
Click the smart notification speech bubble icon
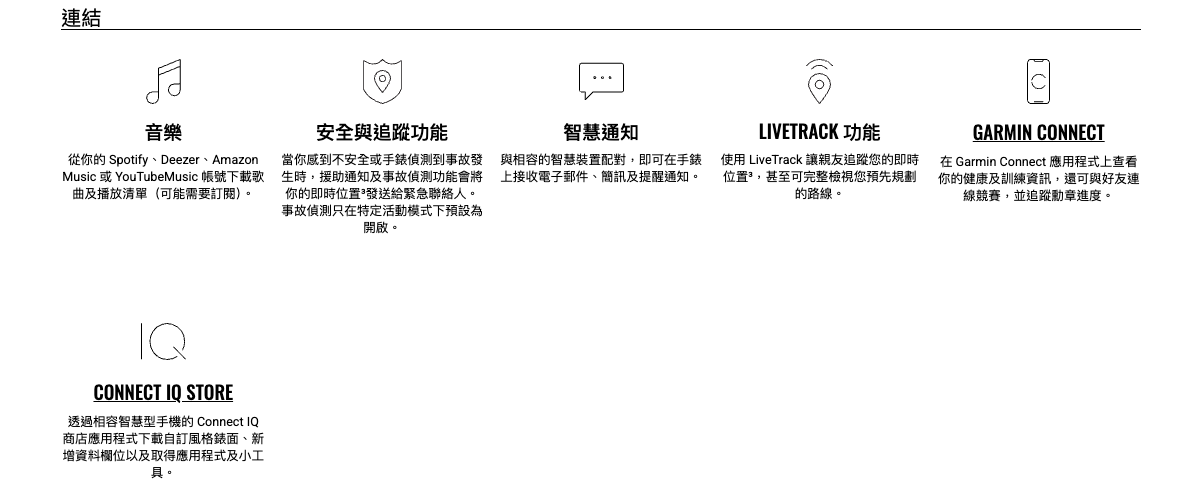point(601,81)
